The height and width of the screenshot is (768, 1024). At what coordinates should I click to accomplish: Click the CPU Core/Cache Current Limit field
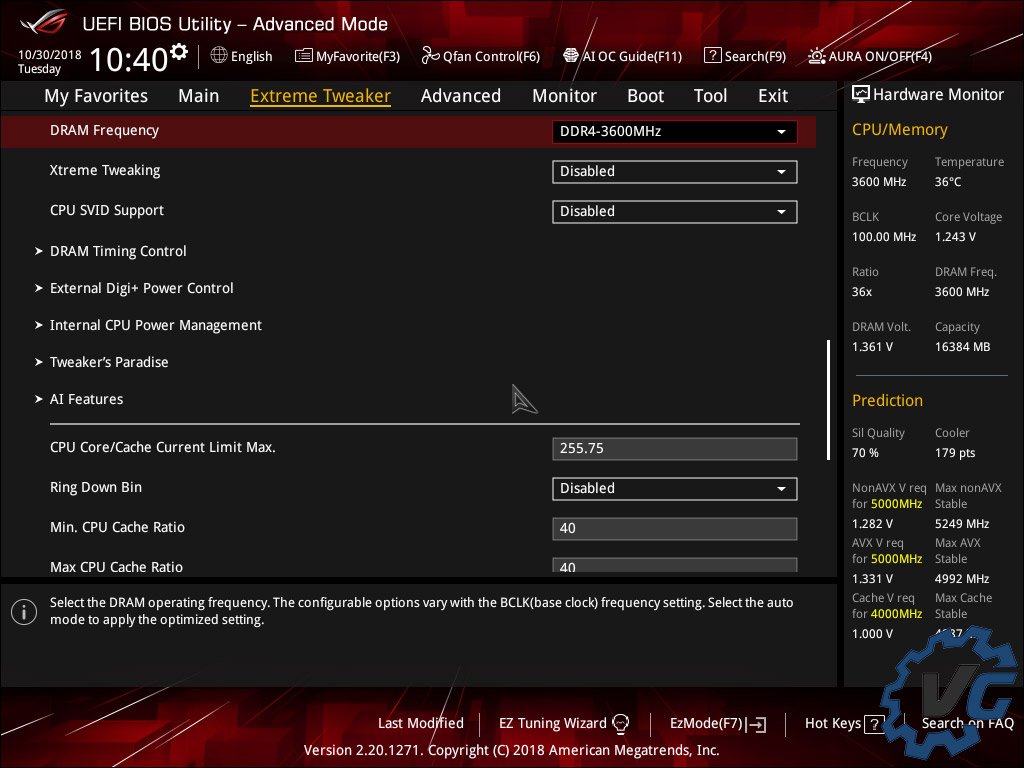pyautogui.click(x=674, y=448)
